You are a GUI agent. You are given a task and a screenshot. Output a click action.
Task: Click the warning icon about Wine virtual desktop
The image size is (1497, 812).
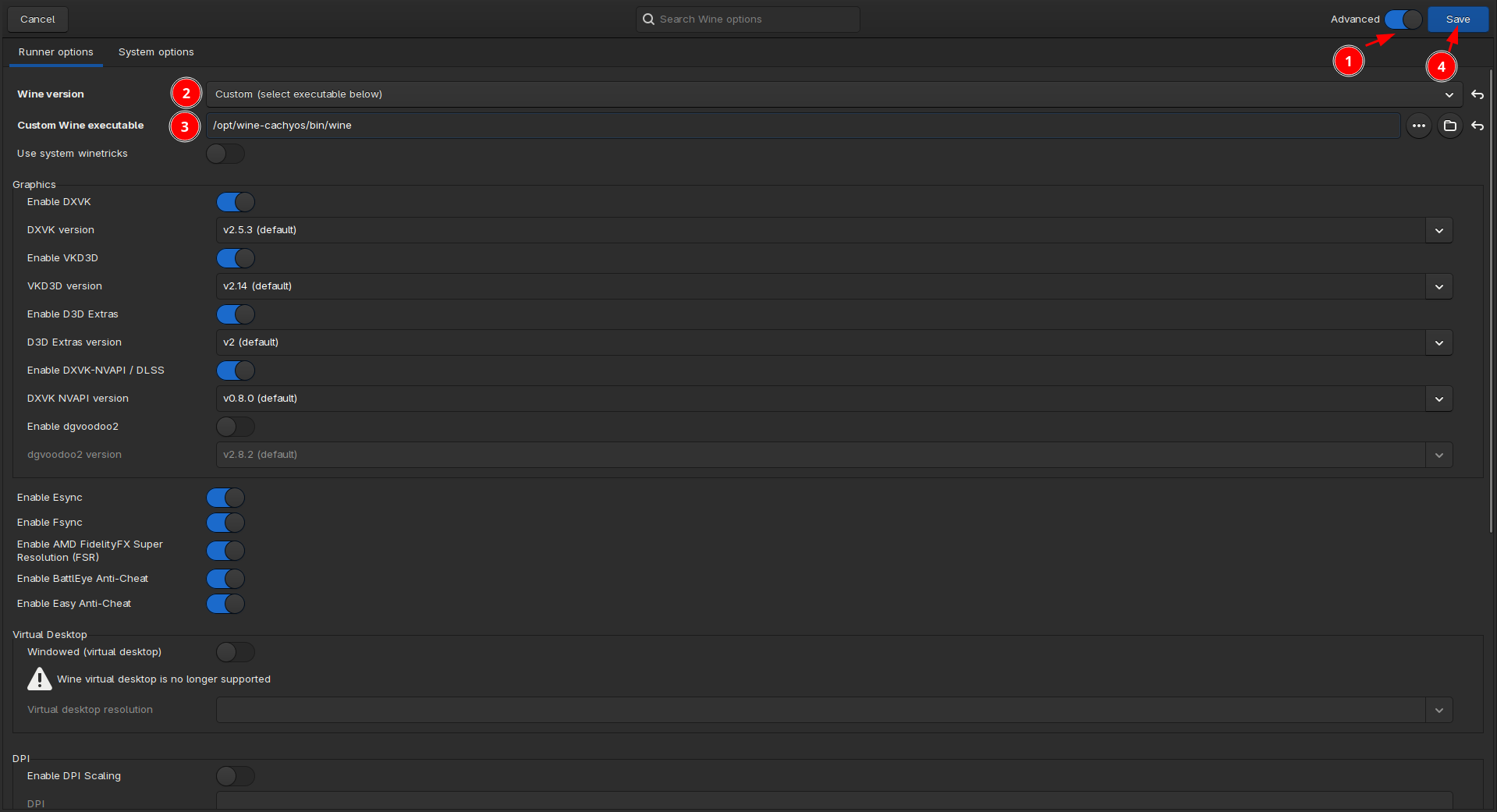click(x=39, y=679)
